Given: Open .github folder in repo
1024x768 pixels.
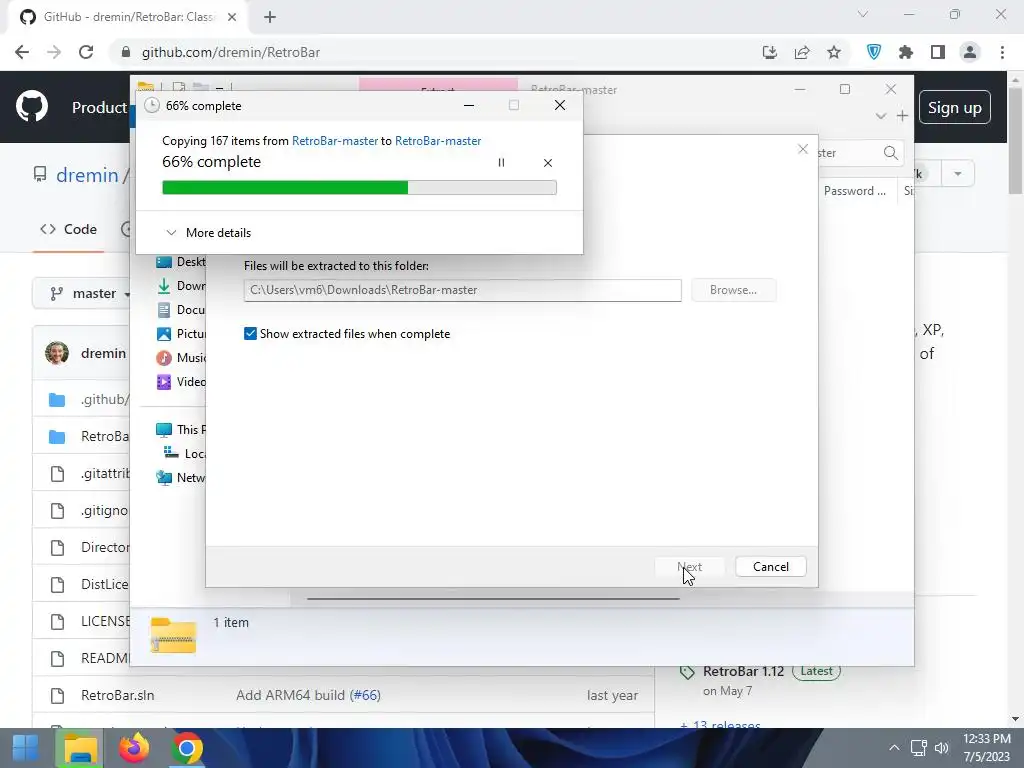Looking at the screenshot, I should pos(104,400).
